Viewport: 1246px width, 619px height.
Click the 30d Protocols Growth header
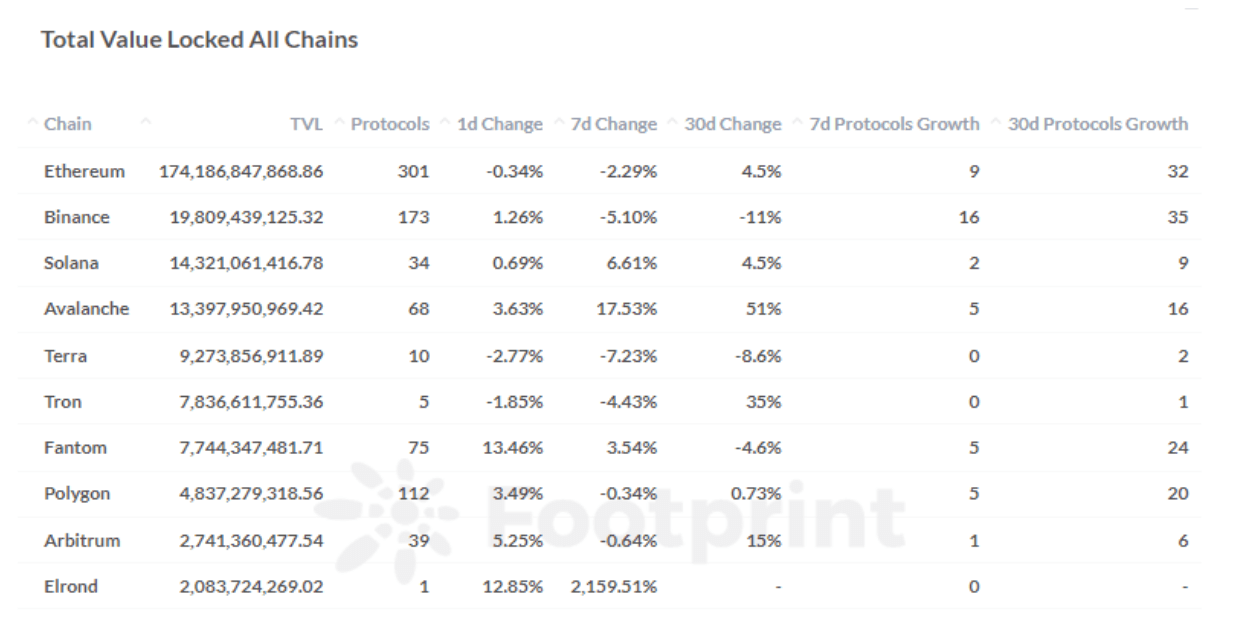(x=1098, y=124)
